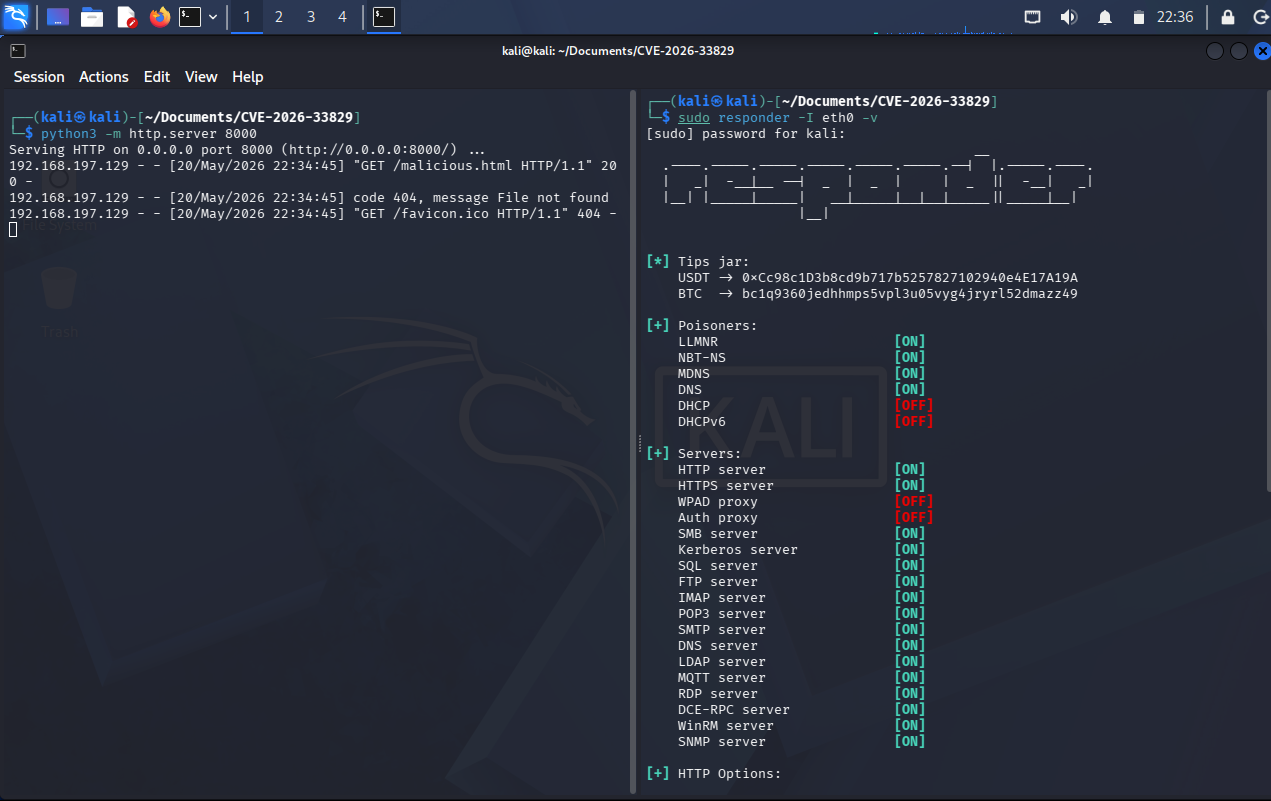Image resolution: width=1271 pixels, height=801 pixels.
Task: Click the 'Auth proxy' label
Action: (718, 517)
